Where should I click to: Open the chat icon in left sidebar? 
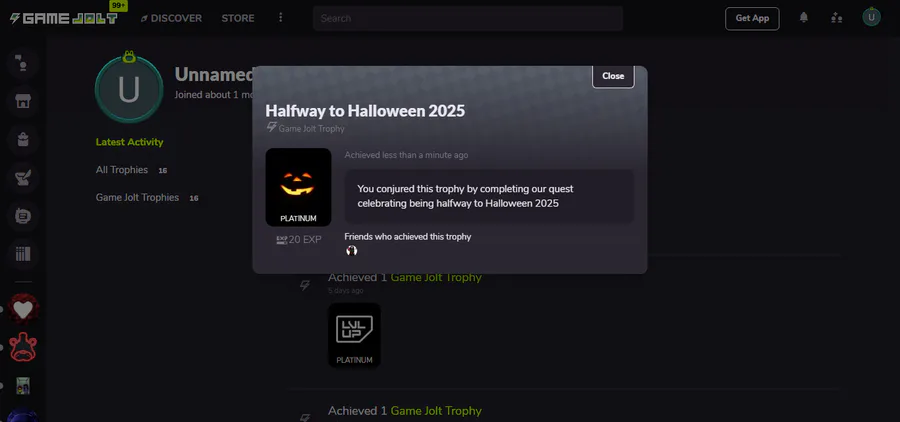(23, 63)
